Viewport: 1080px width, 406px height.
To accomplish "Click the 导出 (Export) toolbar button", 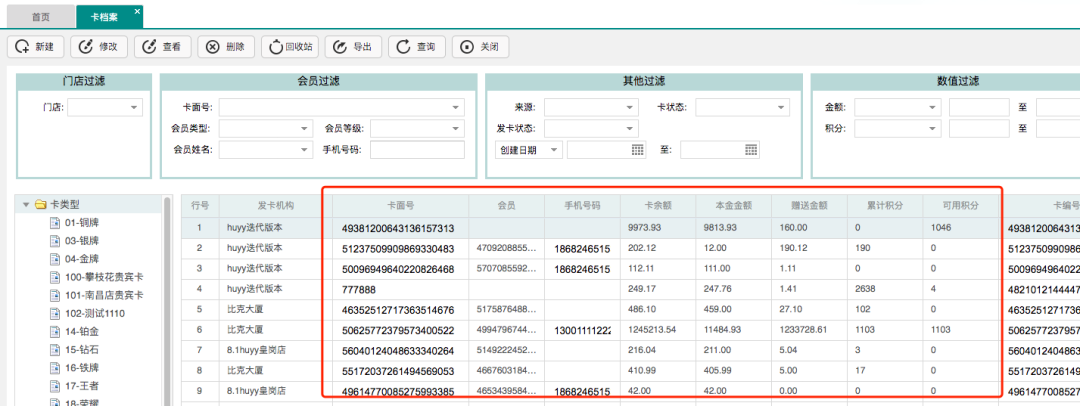I will point(352,47).
